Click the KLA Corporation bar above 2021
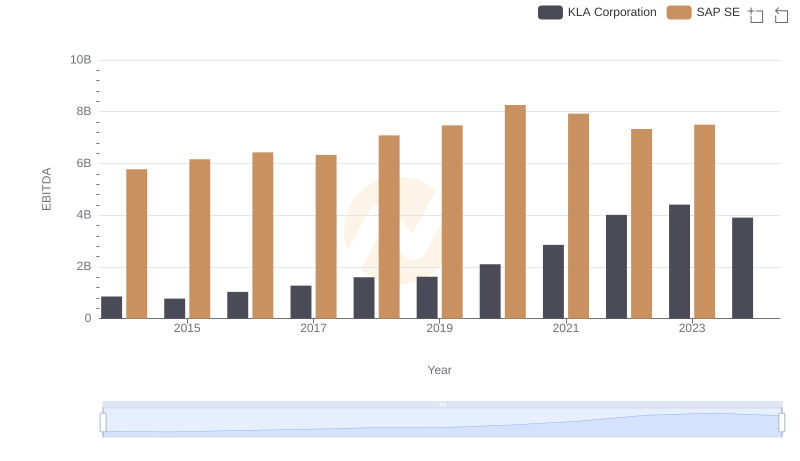This screenshot has height=461, width=800. coord(554,281)
